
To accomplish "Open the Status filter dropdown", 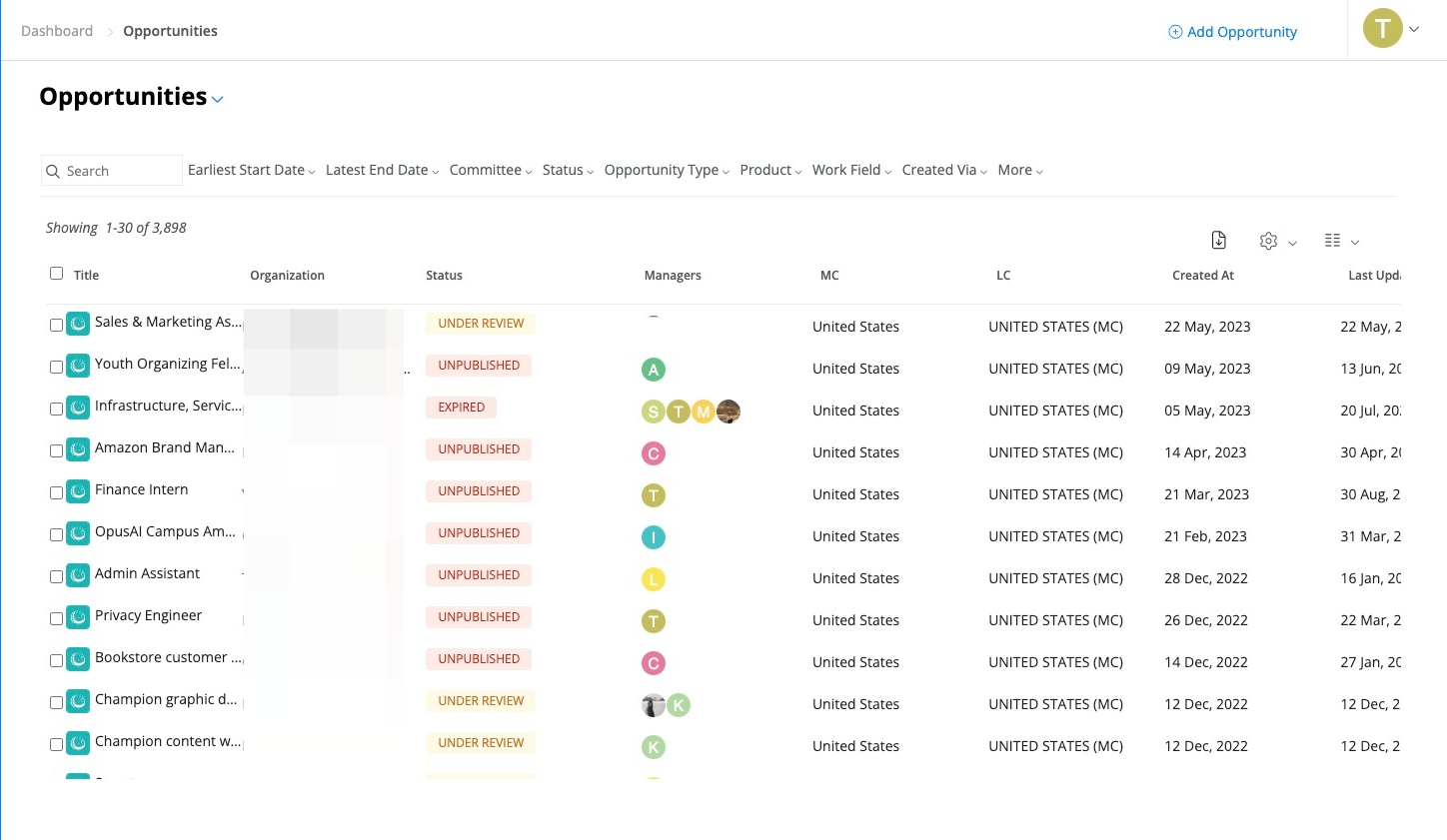I will coord(568,171).
